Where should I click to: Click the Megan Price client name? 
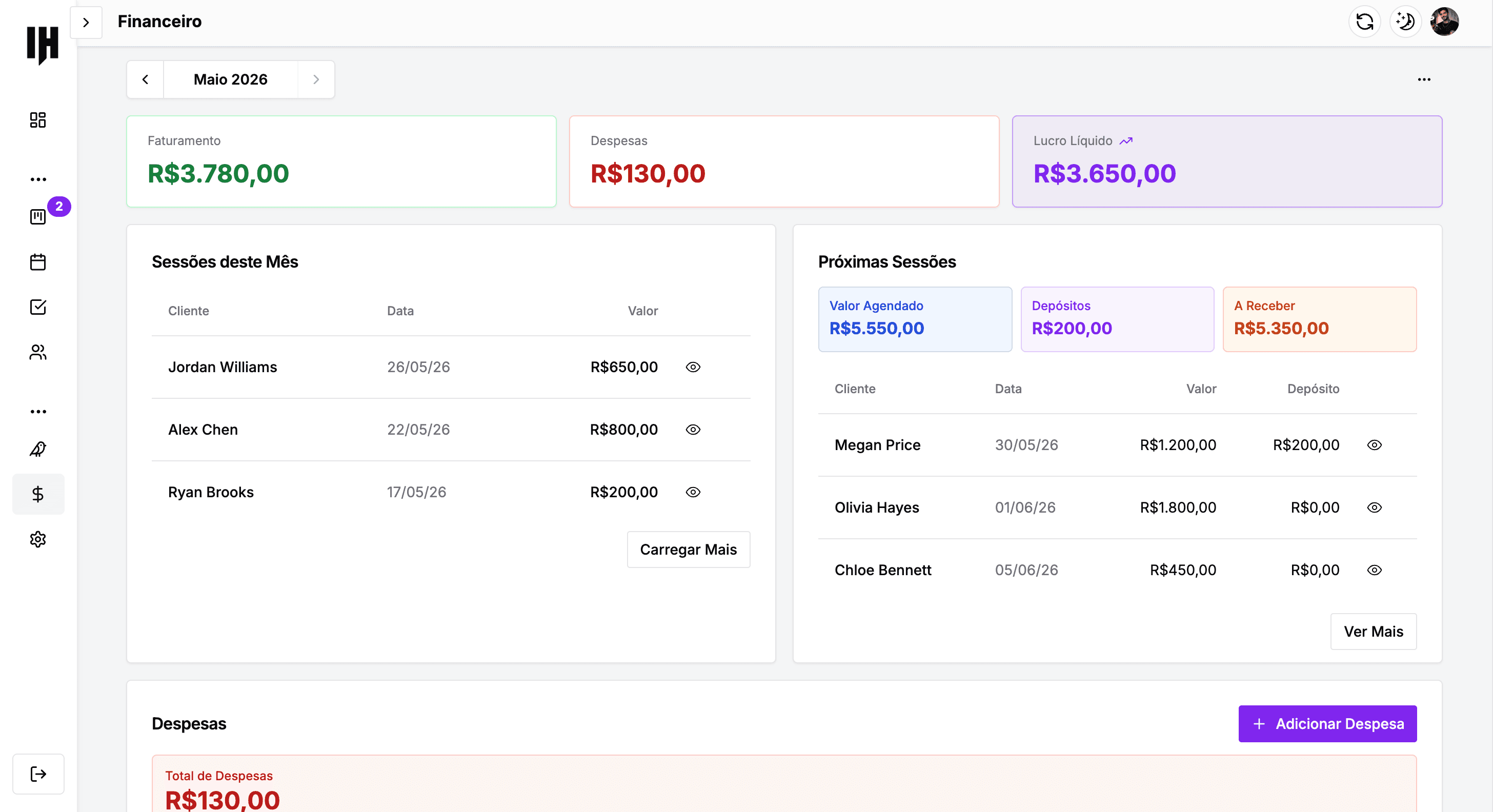tap(877, 445)
